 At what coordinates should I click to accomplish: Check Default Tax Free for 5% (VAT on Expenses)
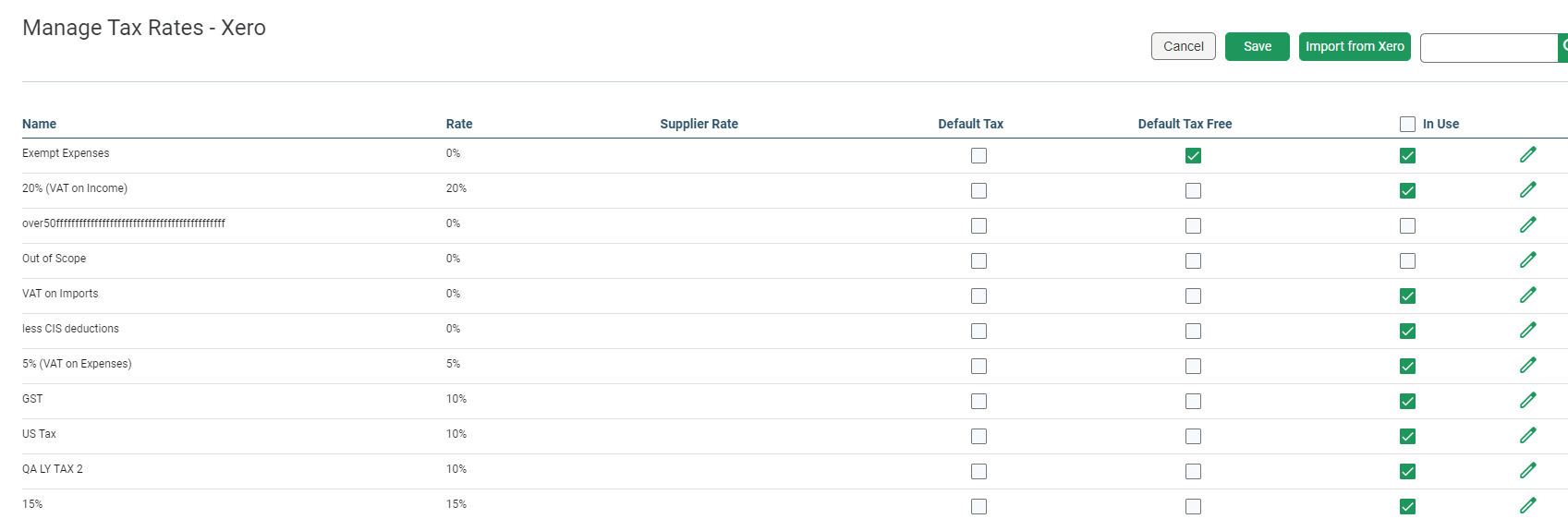[x=1193, y=366]
